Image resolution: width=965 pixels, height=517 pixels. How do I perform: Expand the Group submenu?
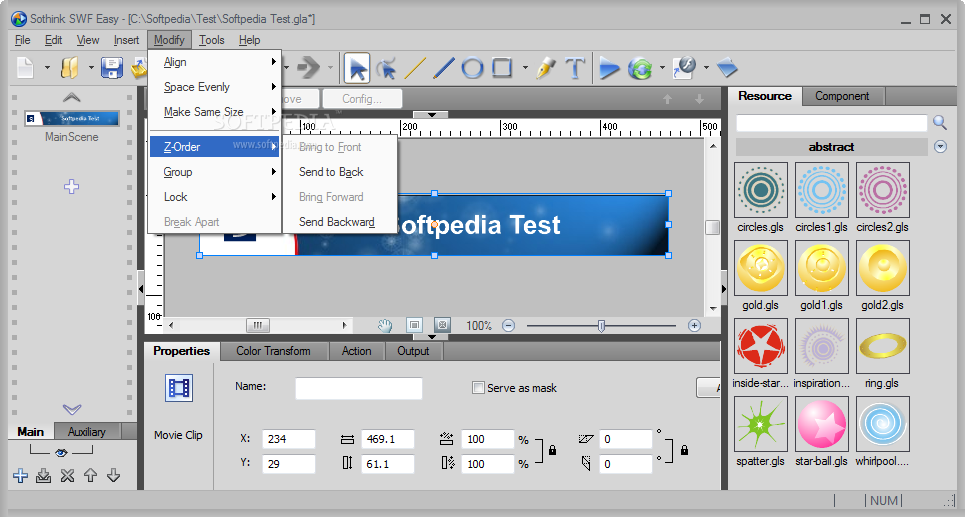[x=215, y=172]
